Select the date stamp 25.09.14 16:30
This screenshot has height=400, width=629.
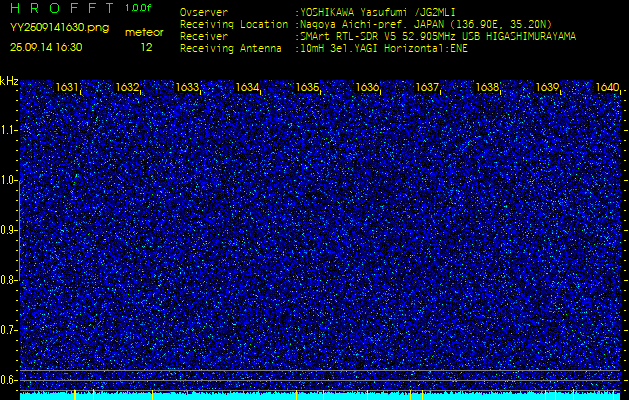coord(46,47)
